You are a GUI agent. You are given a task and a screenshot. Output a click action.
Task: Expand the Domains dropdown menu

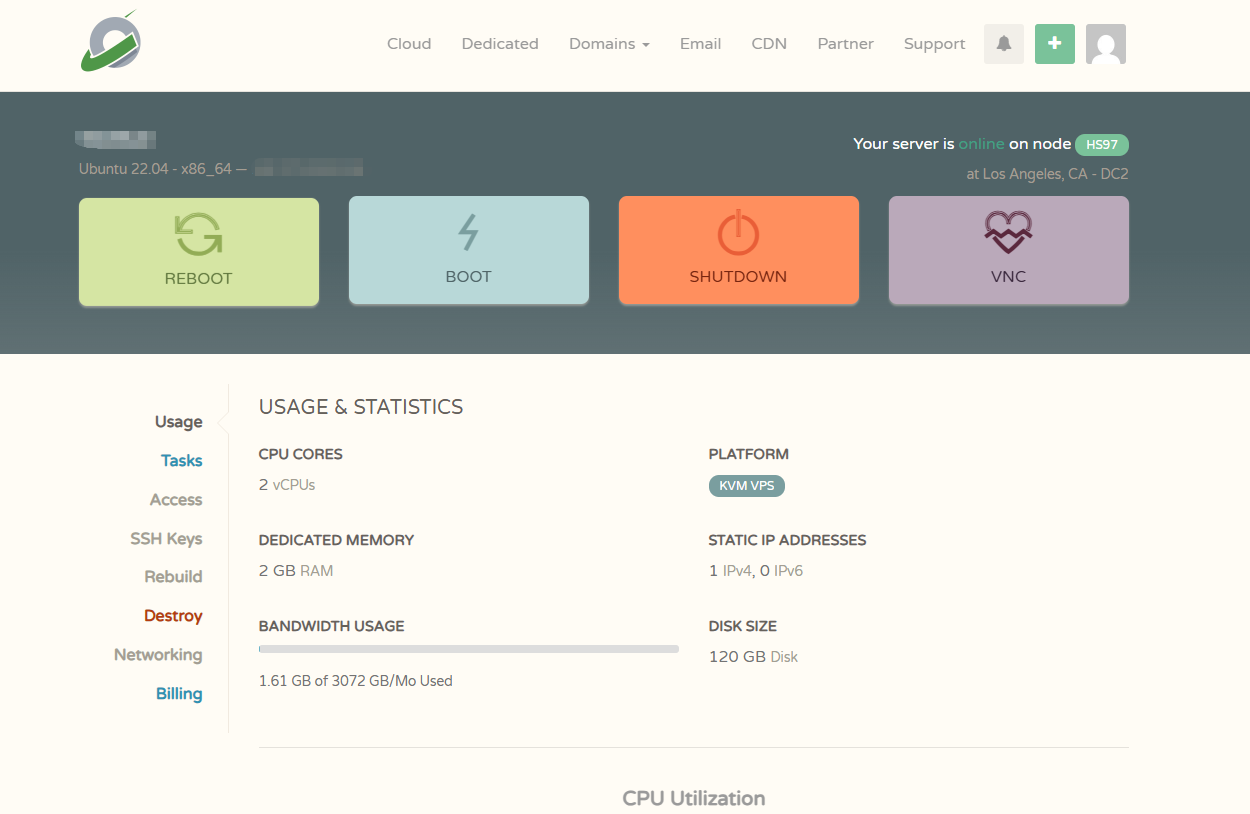point(609,43)
